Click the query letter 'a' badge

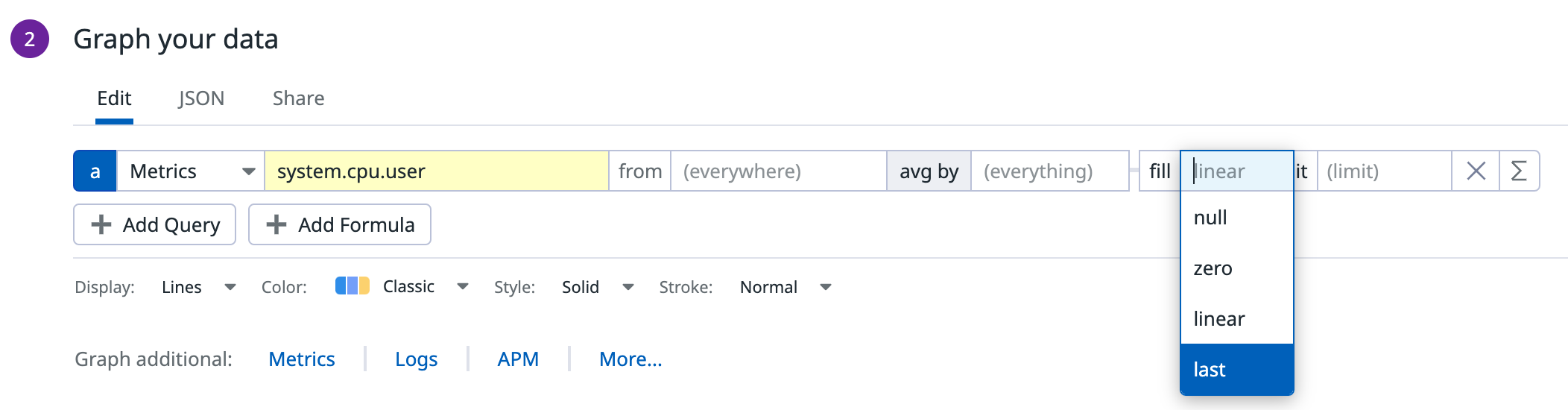pos(95,171)
